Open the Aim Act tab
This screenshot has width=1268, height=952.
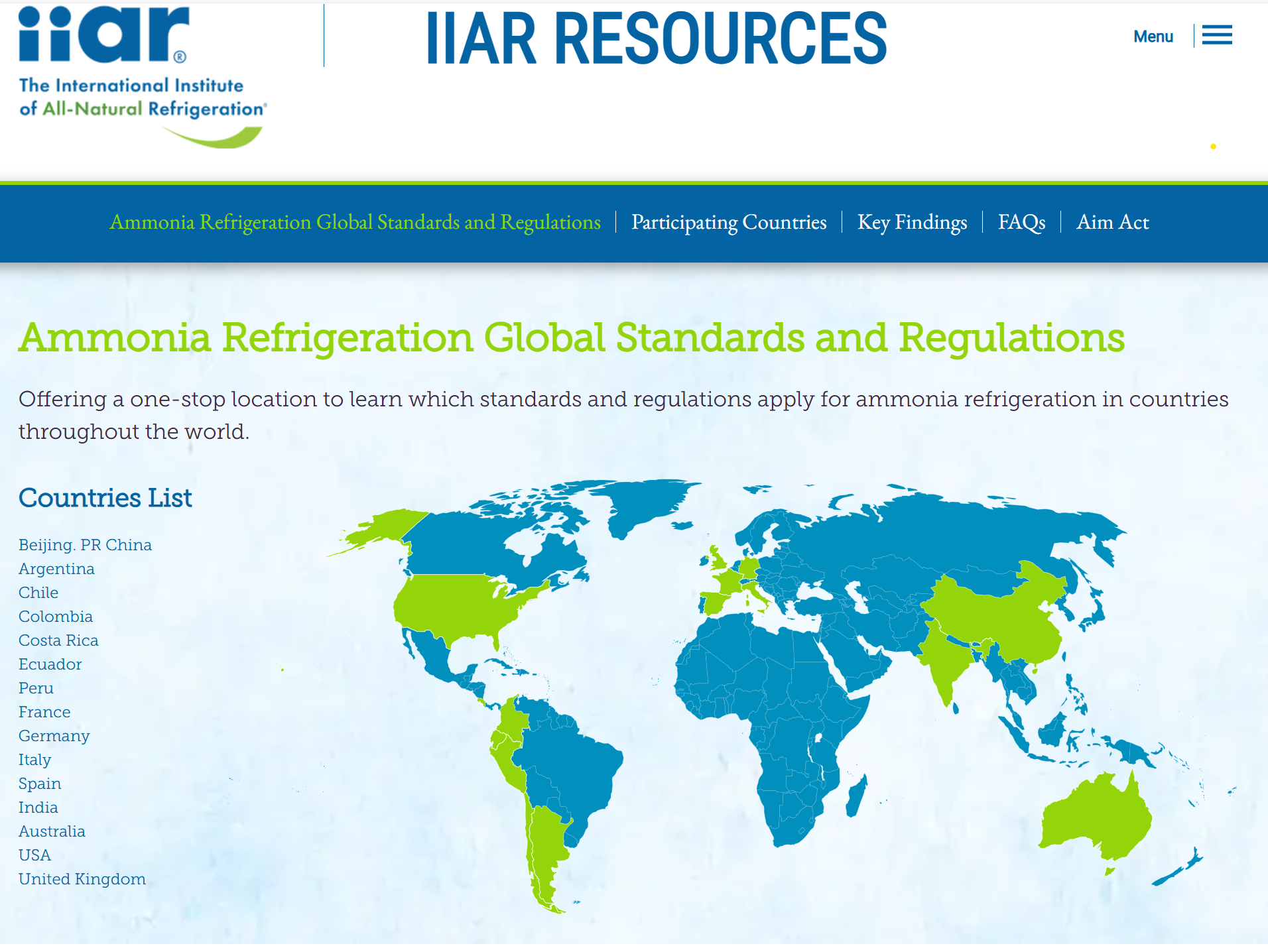click(x=1113, y=222)
